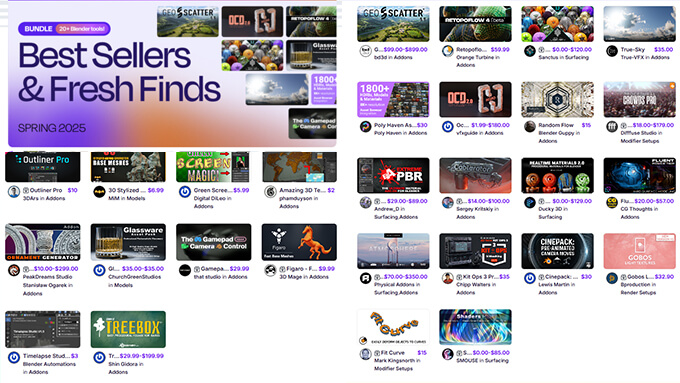680x383 pixels.
Task: Click the $10.00-$299.00 price under Ornament Generator
Action: pyautogui.click(x=56, y=268)
